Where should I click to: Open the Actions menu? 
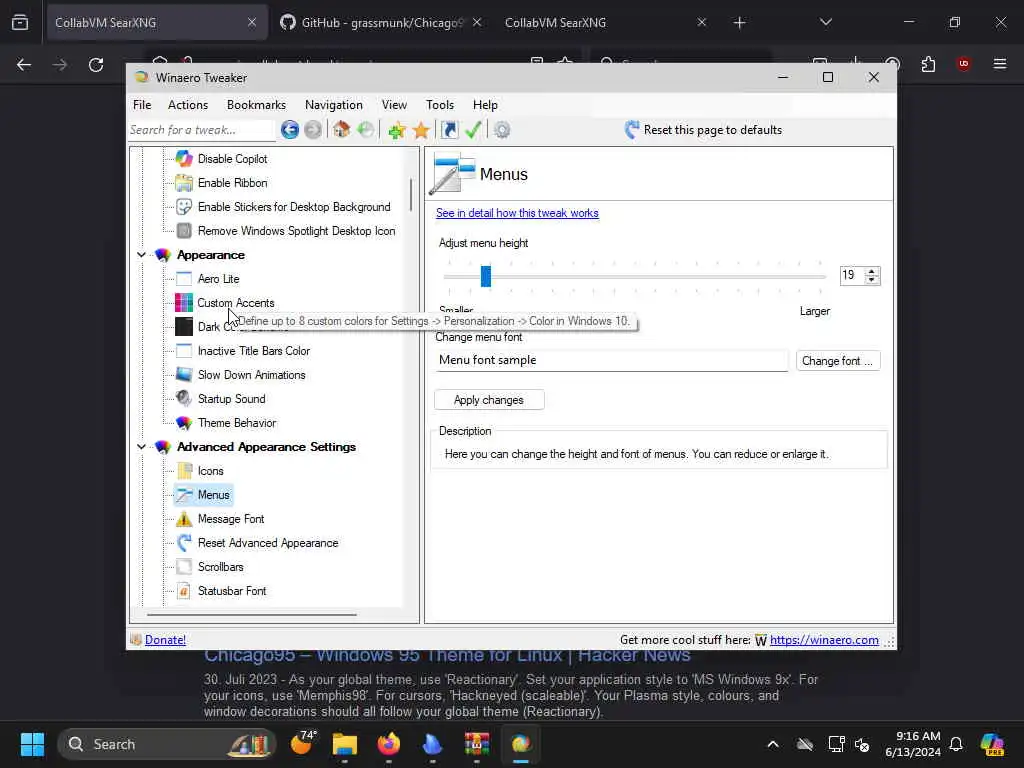point(188,105)
